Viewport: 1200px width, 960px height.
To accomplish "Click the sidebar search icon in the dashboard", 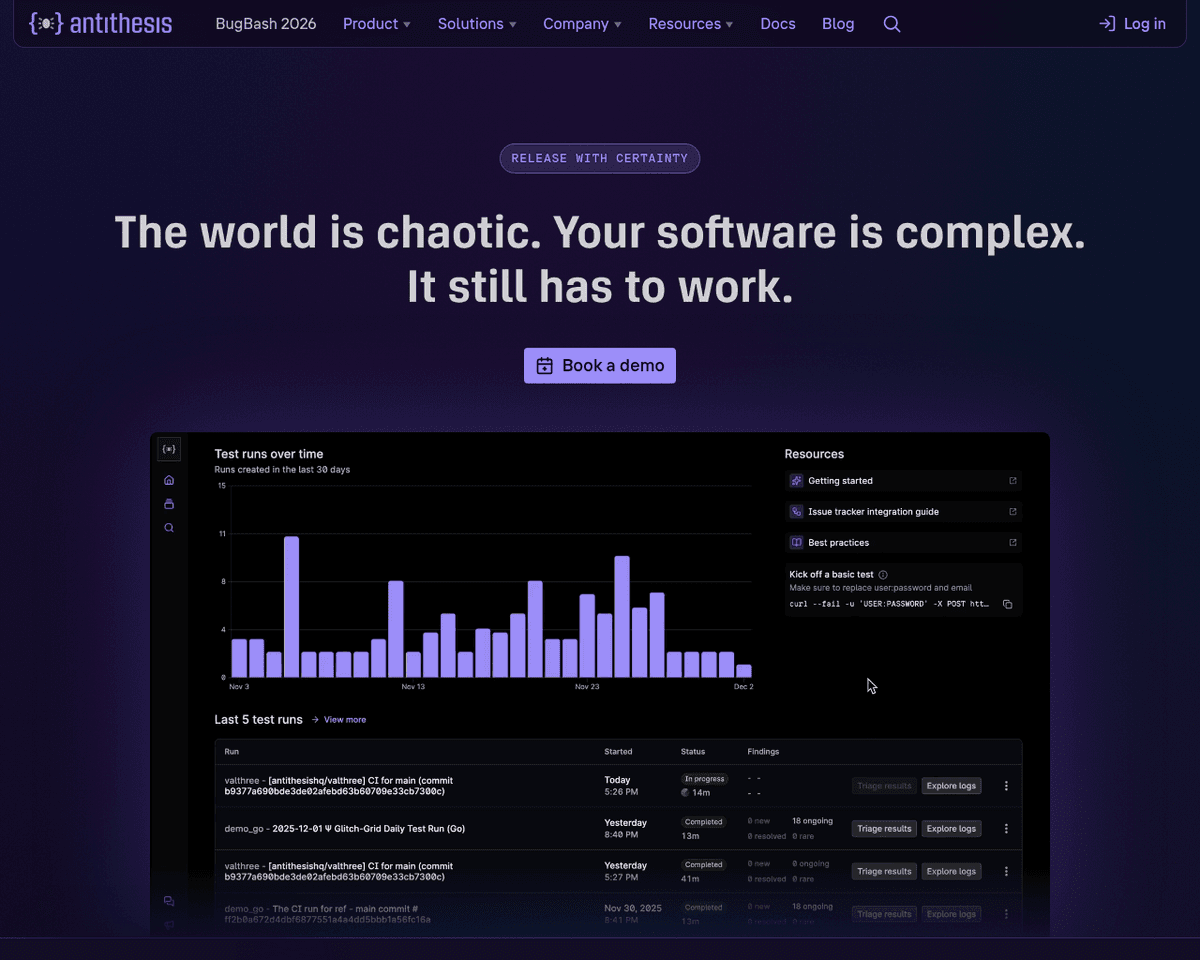I will tap(169, 528).
